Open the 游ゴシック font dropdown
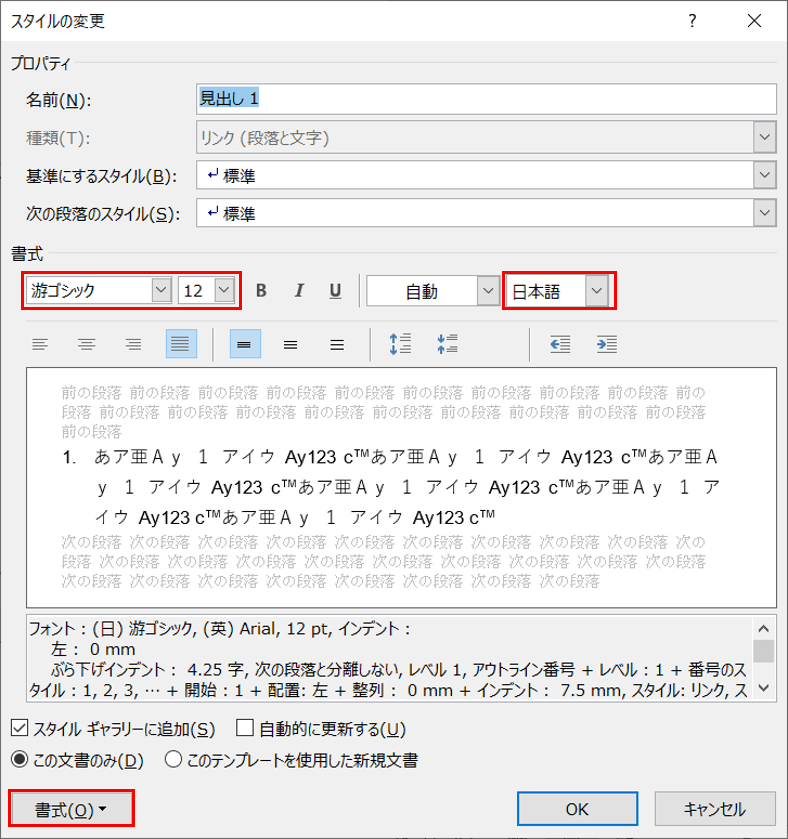788x839 pixels. [x=161, y=291]
